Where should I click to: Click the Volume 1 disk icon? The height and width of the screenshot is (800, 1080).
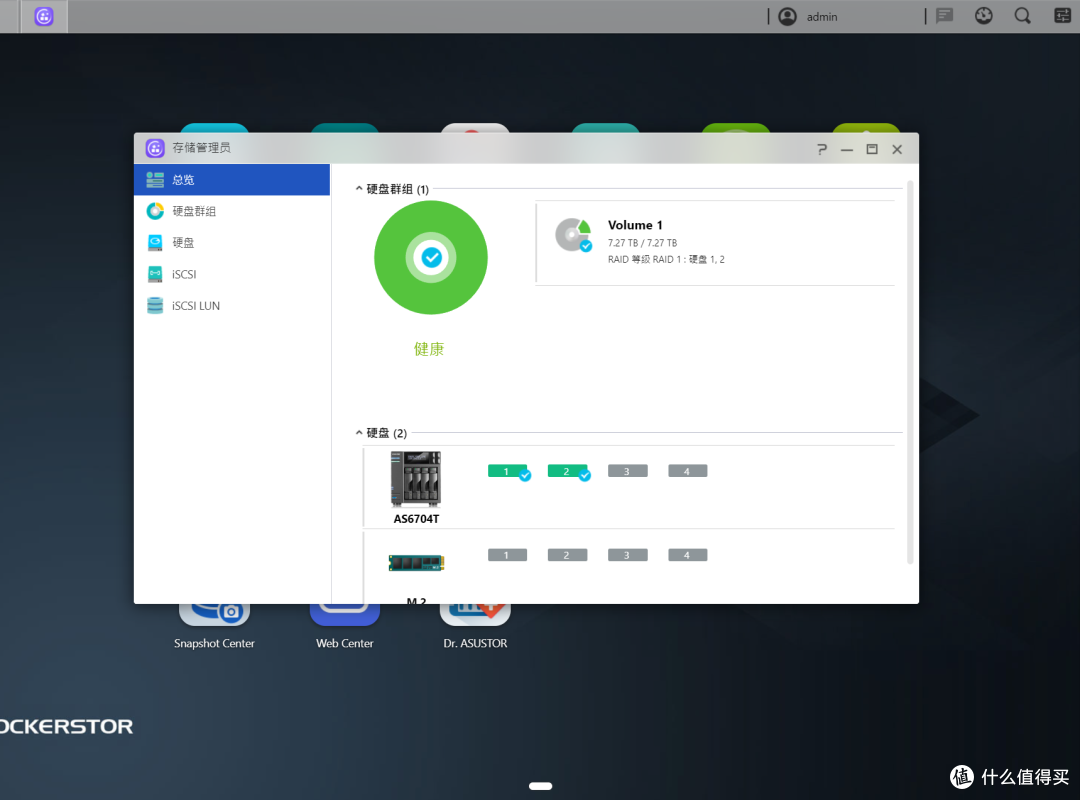tap(573, 235)
